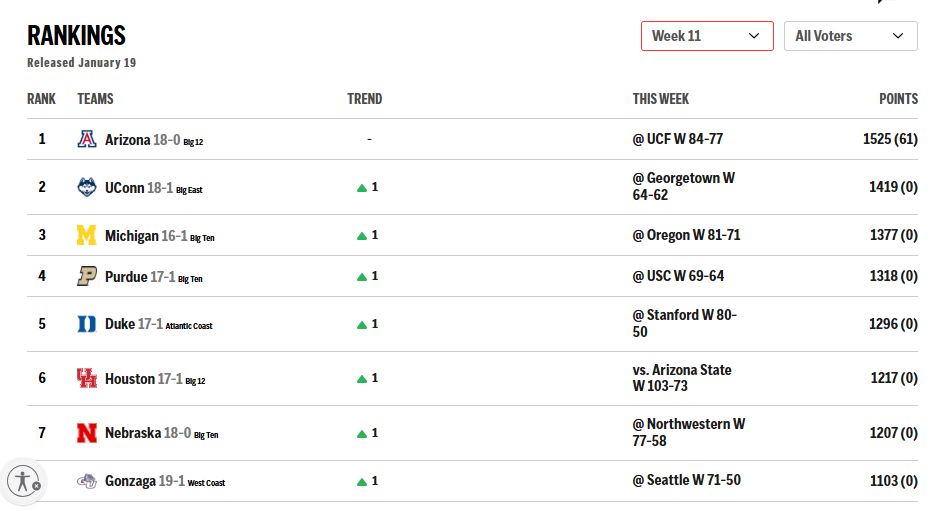Click the Nebraska team name link
This screenshot has width=948, height=511.
132,433
